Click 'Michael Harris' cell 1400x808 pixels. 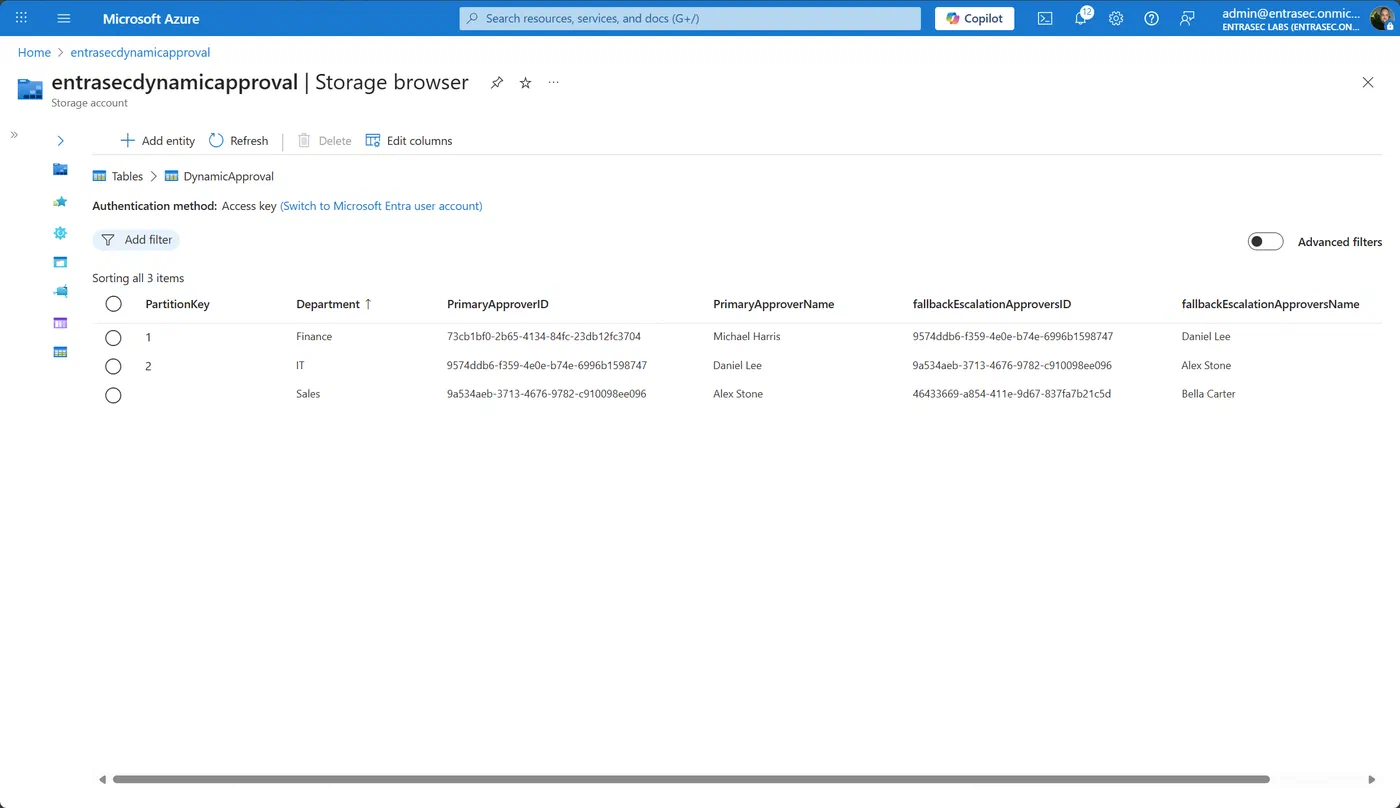(747, 337)
